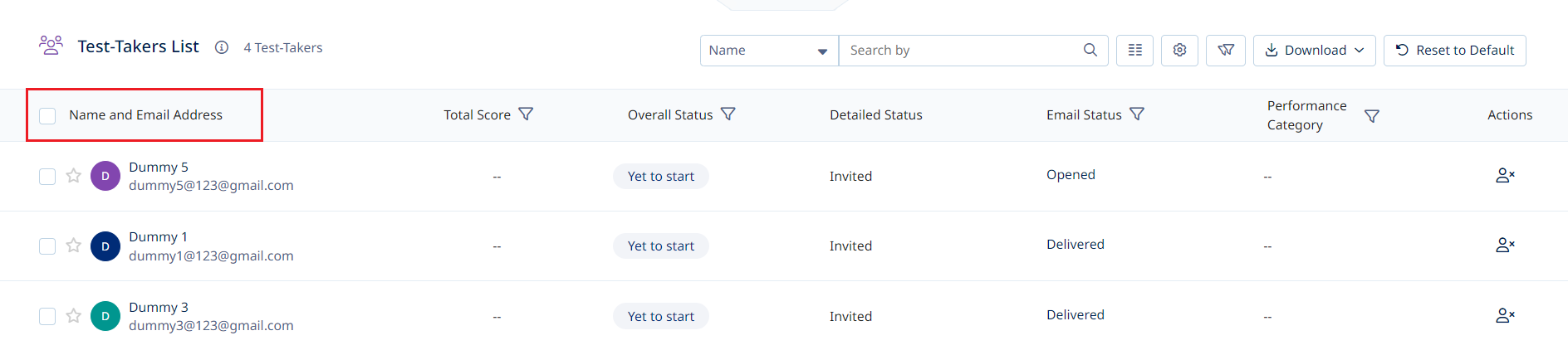Star the Dummy 5 test-taker
The height and width of the screenshot is (355, 1568).
coord(74,176)
